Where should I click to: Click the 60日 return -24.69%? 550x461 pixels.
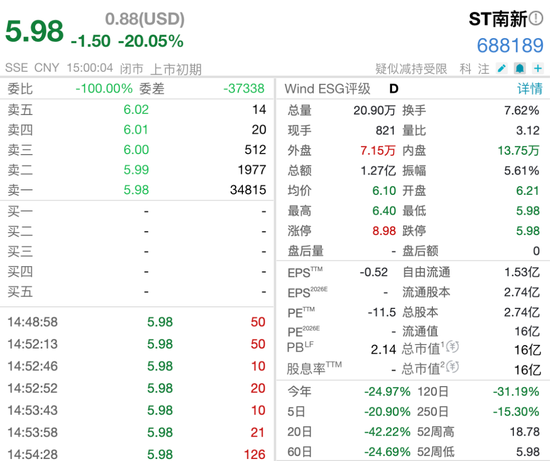[x=387, y=452]
